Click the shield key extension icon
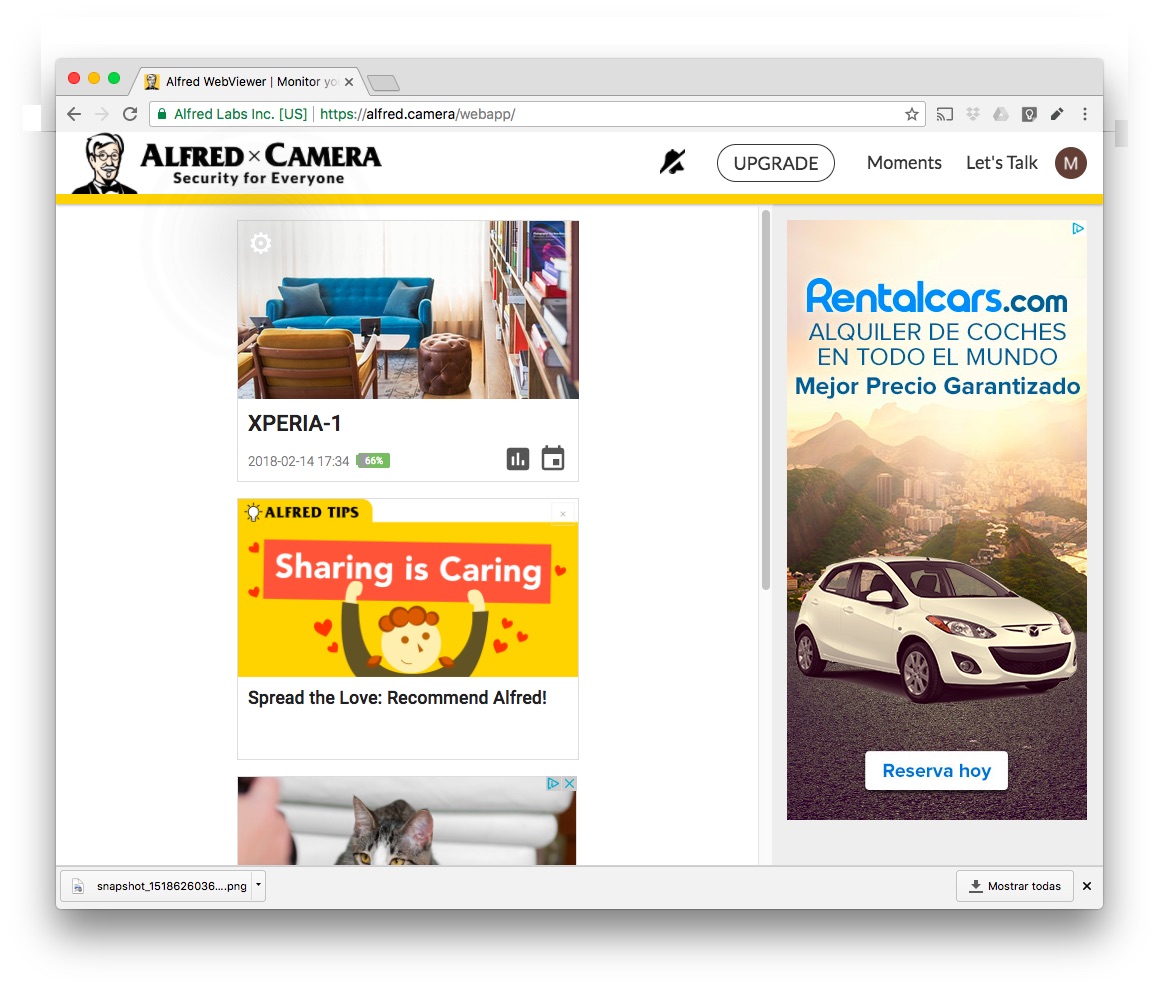The image size is (1159, 989). pyautogui.click(x=1029, y=114)
